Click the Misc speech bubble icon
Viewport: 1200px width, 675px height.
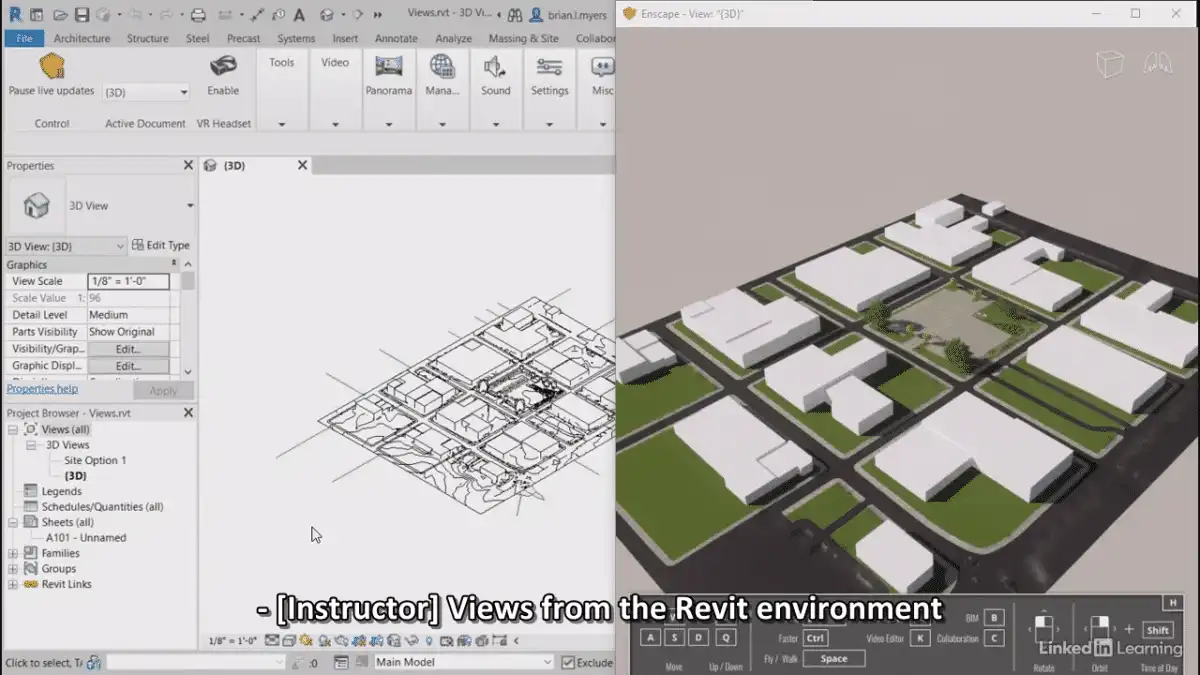point(602,66)
